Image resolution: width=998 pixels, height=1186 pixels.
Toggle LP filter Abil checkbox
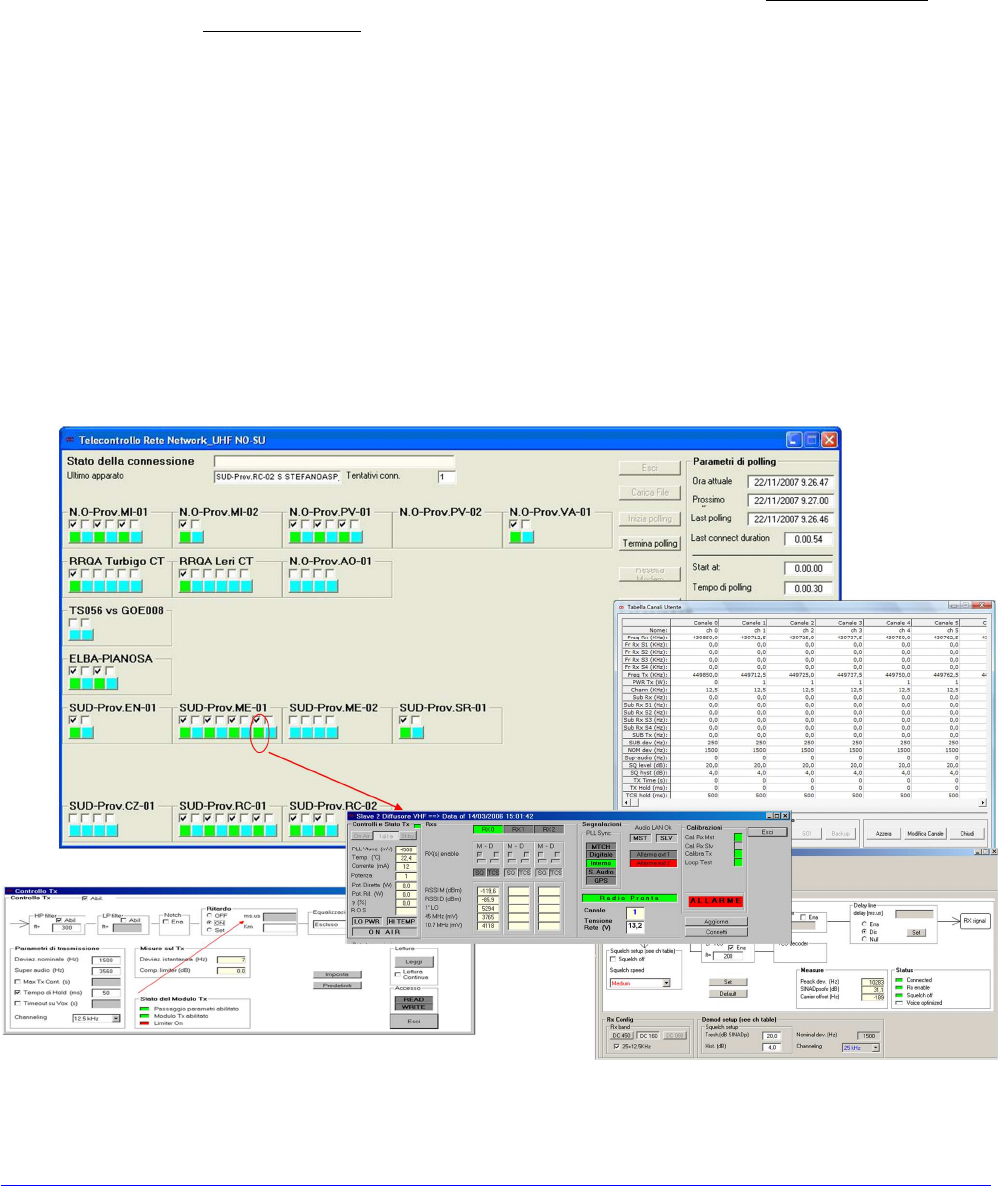click(x=123, y=920)
